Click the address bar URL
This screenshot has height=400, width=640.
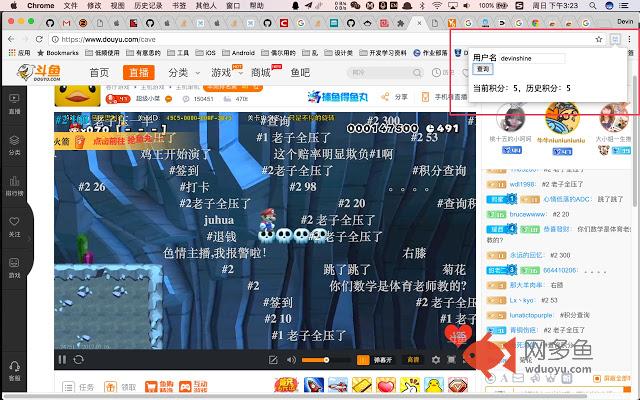109,40
